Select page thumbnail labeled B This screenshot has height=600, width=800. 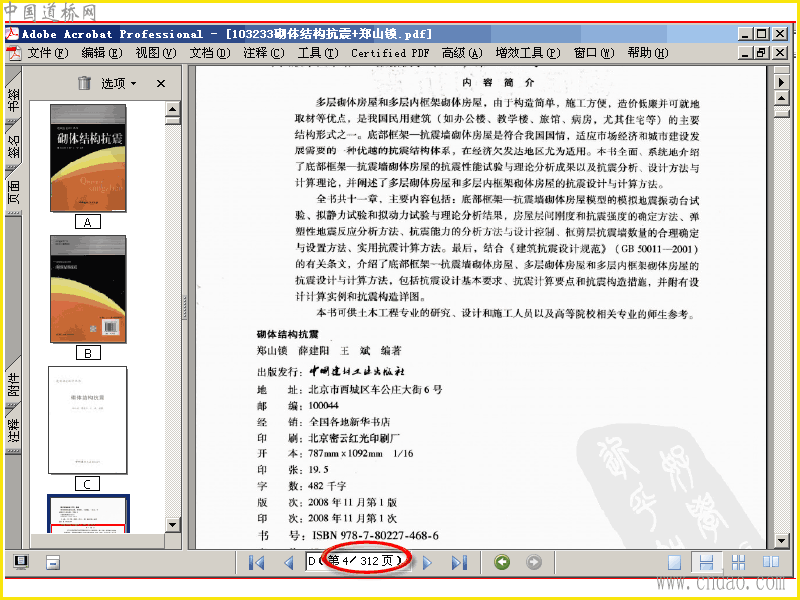[88, 289]
